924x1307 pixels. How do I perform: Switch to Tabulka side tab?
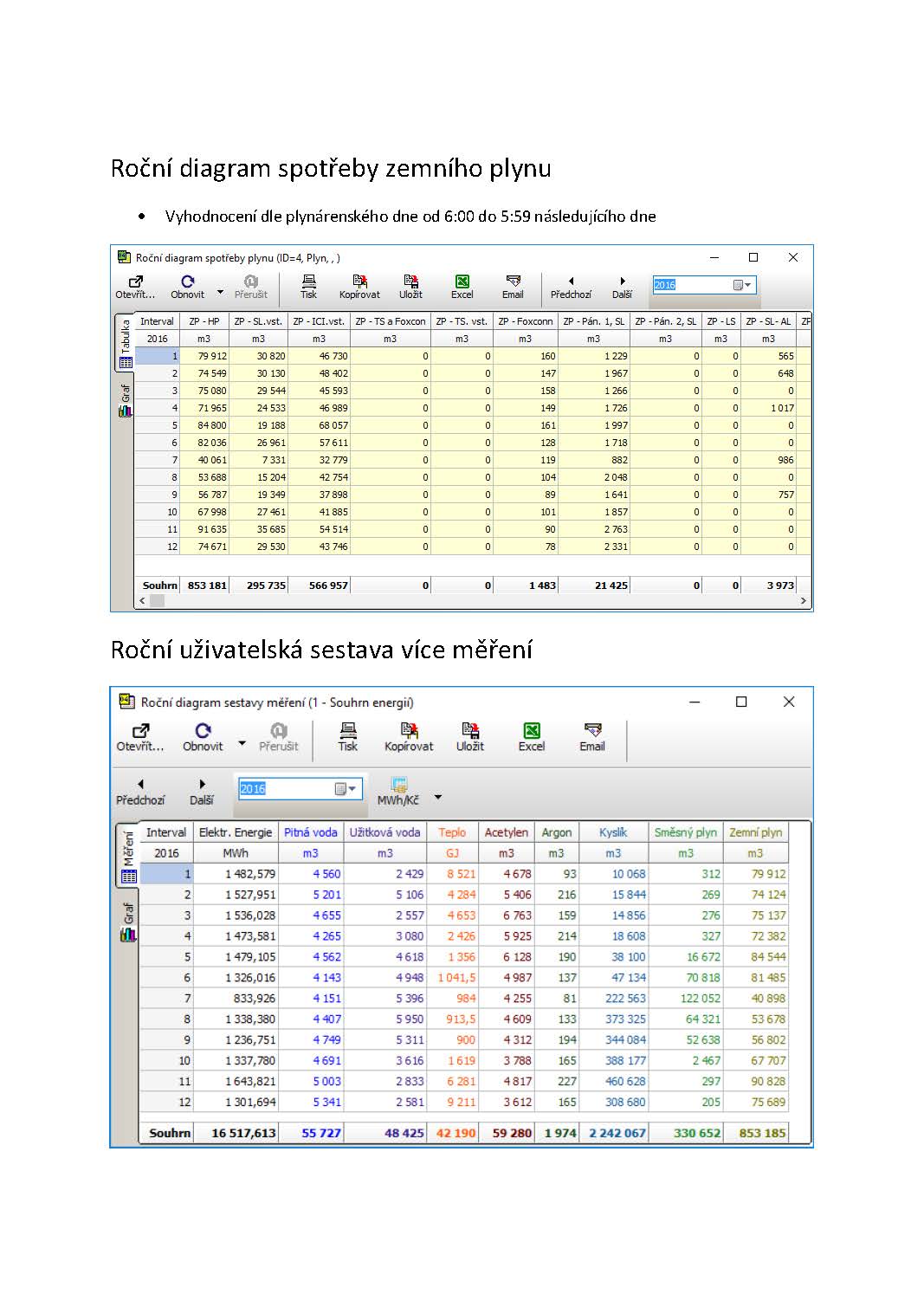pos(125,344)
